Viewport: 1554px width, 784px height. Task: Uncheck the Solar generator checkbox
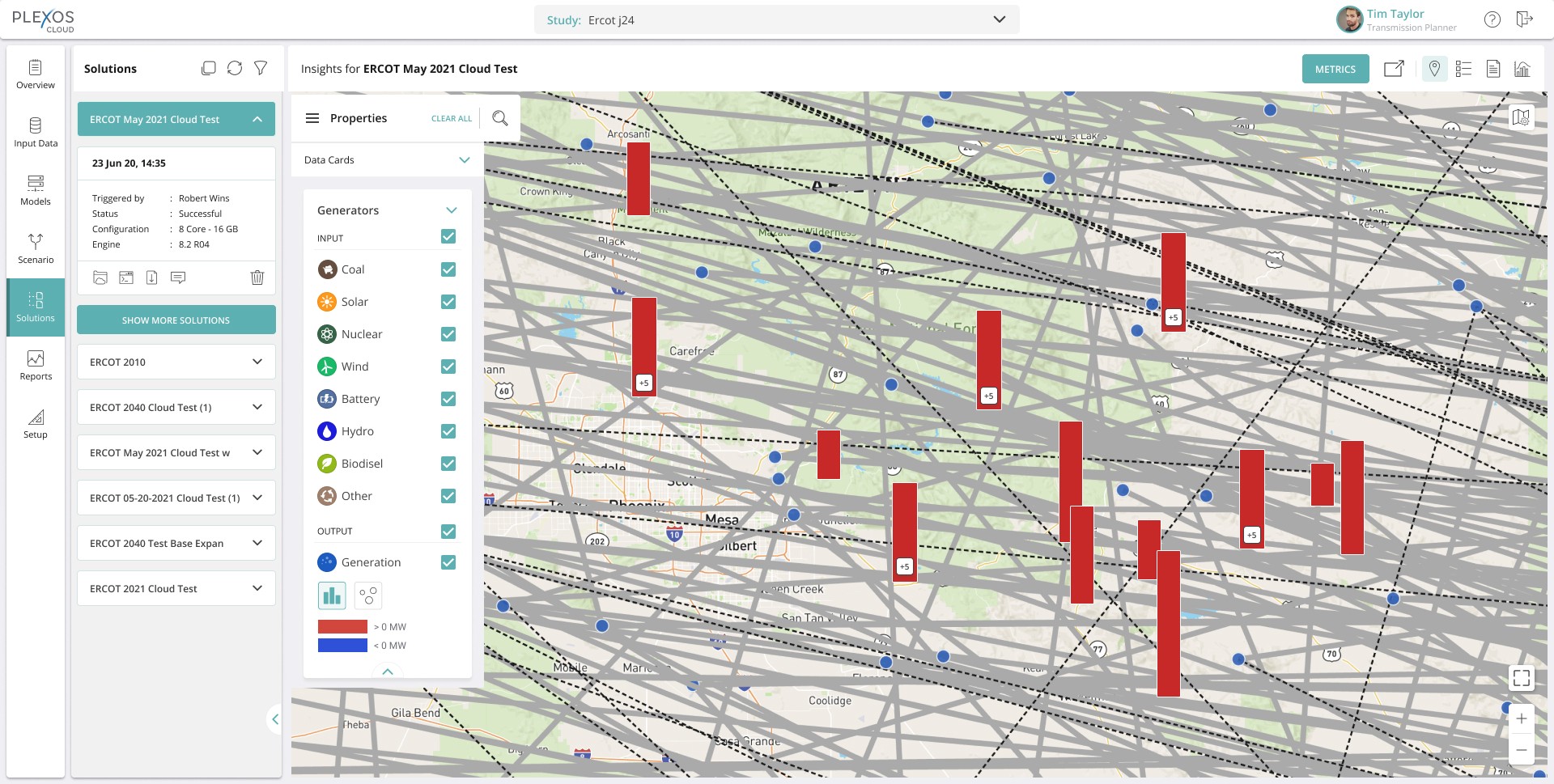448,302
